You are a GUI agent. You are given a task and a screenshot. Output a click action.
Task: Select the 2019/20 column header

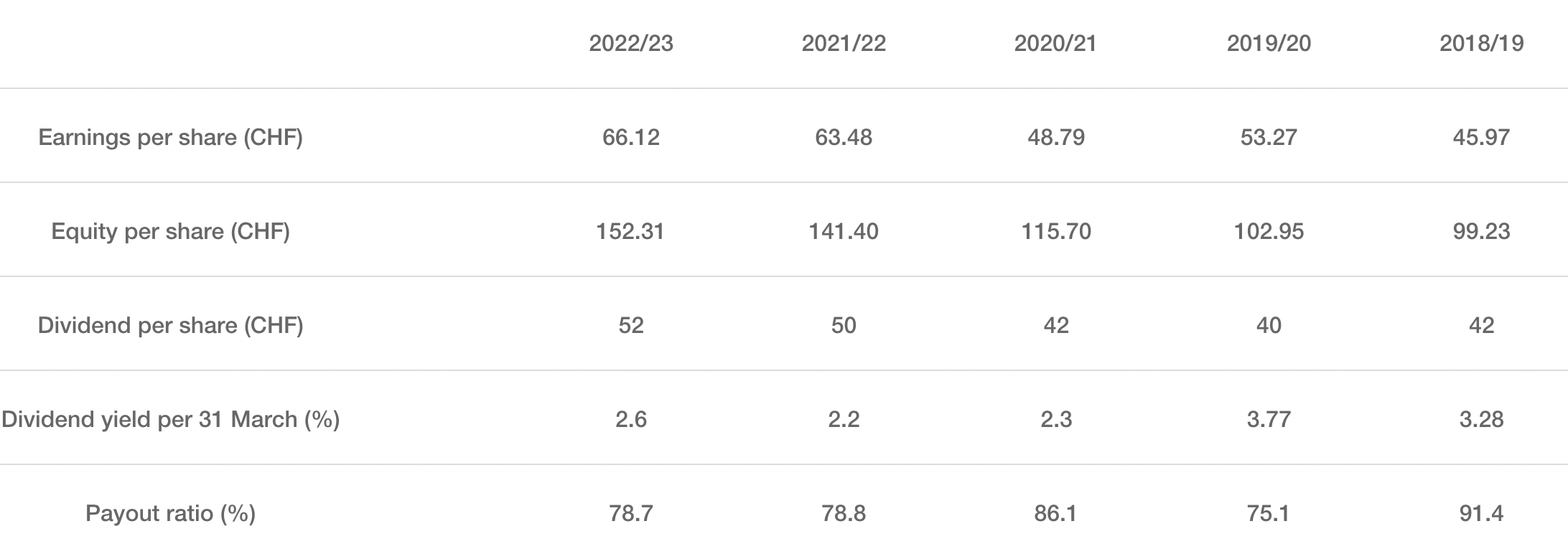tap(1269, 44)
